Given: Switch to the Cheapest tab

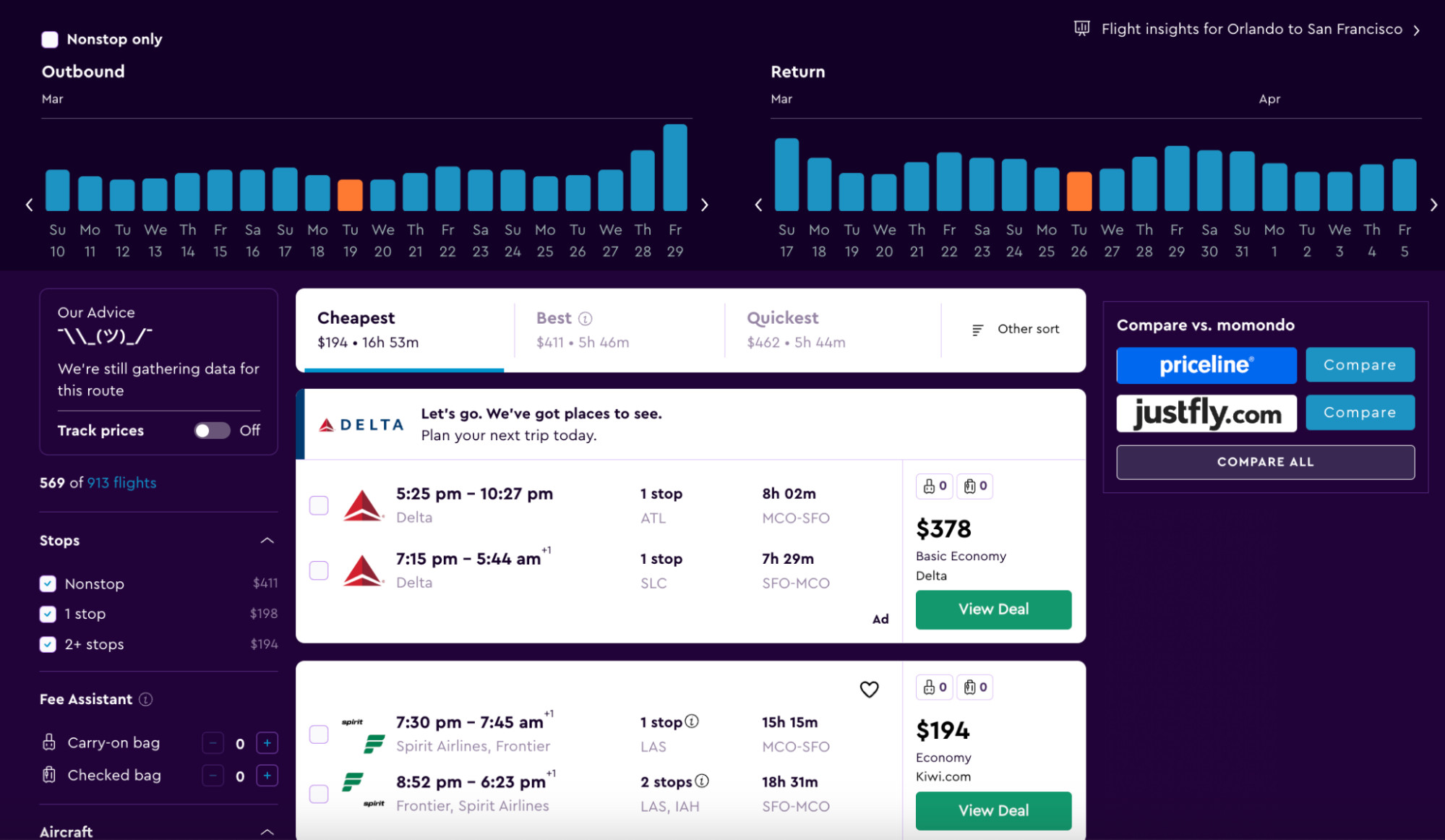Looking at the screenshot, I should [405, 330].
